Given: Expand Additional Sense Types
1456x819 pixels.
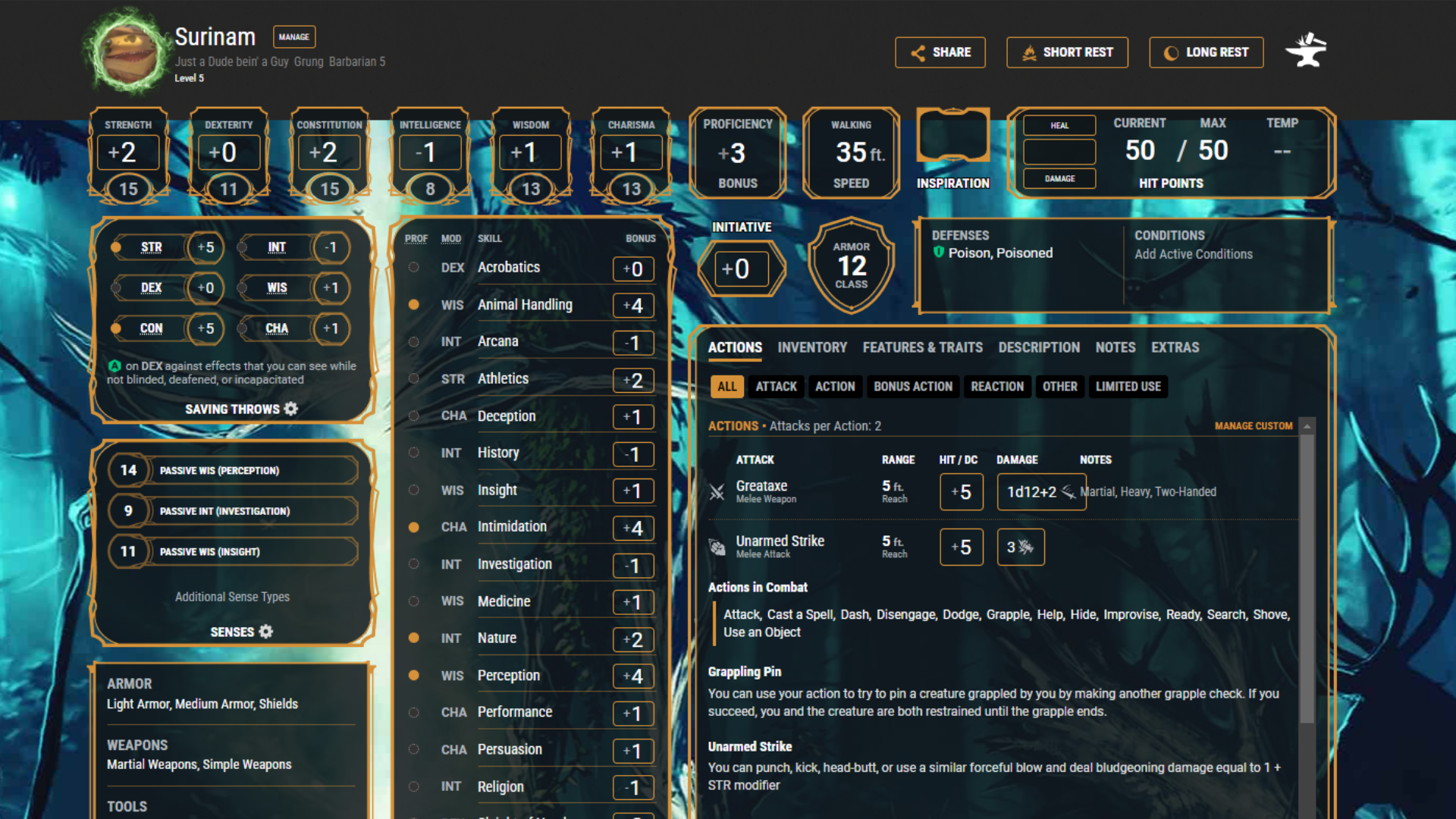Looking at the screenshot, I should [x=232, y=597].
